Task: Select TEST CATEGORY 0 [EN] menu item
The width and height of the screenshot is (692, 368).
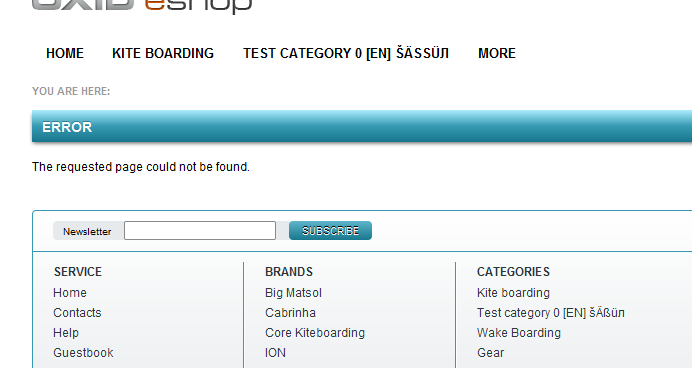Action: point(346,53)
